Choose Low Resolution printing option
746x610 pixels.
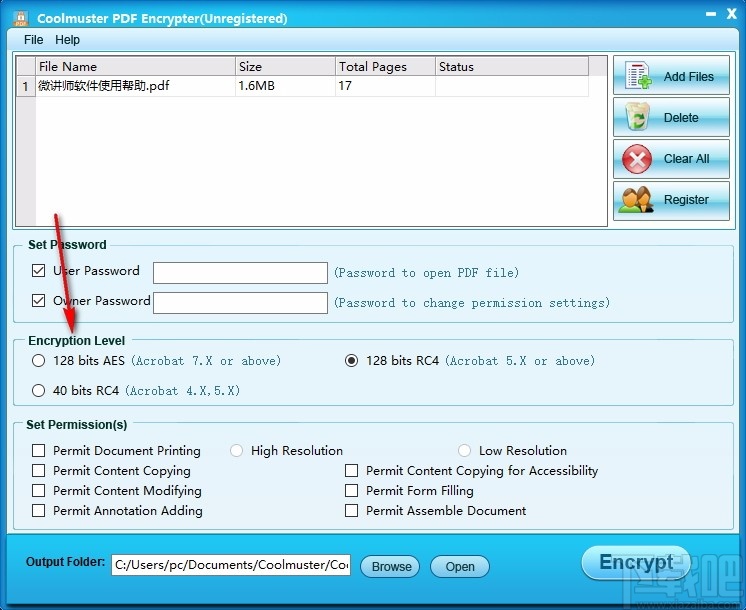[464, 450]
